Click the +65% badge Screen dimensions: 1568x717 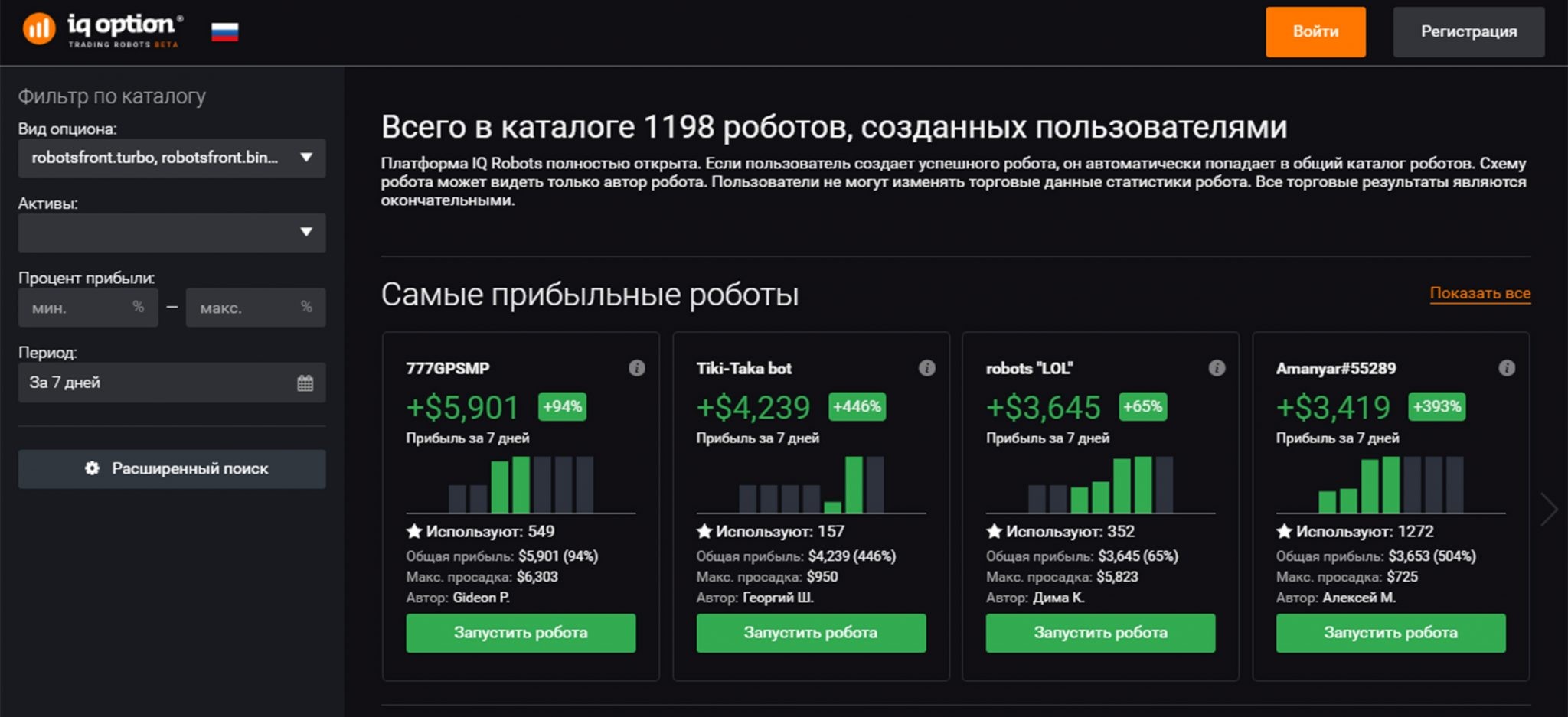(1142, 407)
